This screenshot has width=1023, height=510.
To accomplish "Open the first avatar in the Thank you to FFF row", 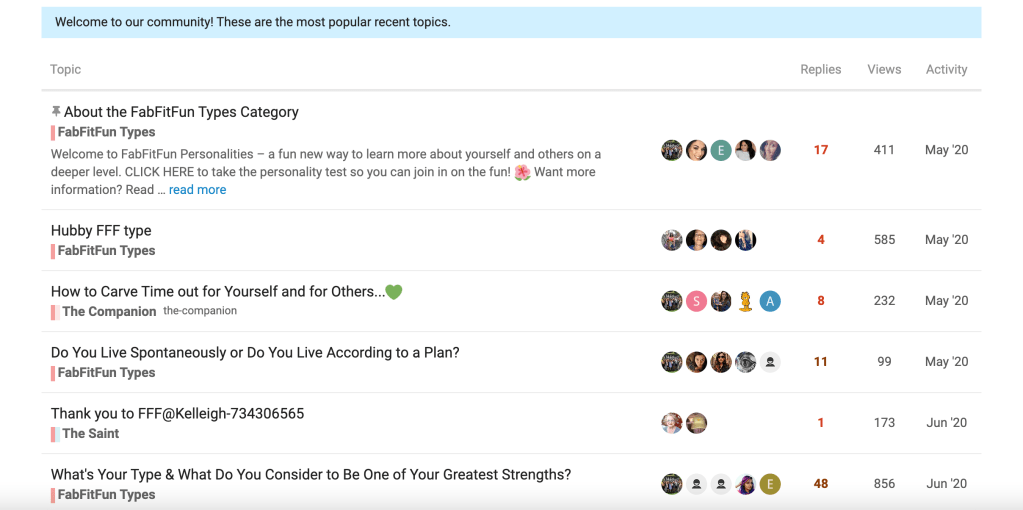I will [672, 423].
